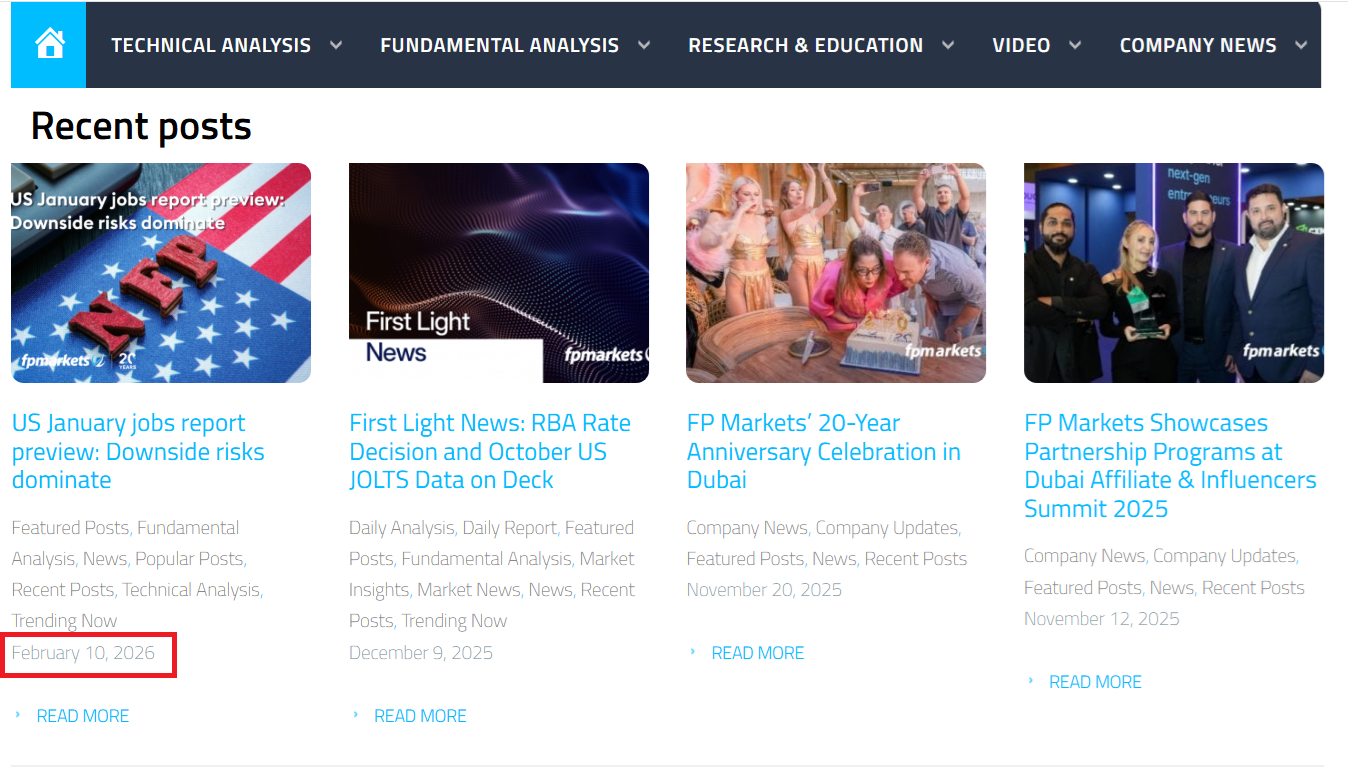1348x780 pixels.
Task: Open the Company News nav menu
Action: 1198,45
